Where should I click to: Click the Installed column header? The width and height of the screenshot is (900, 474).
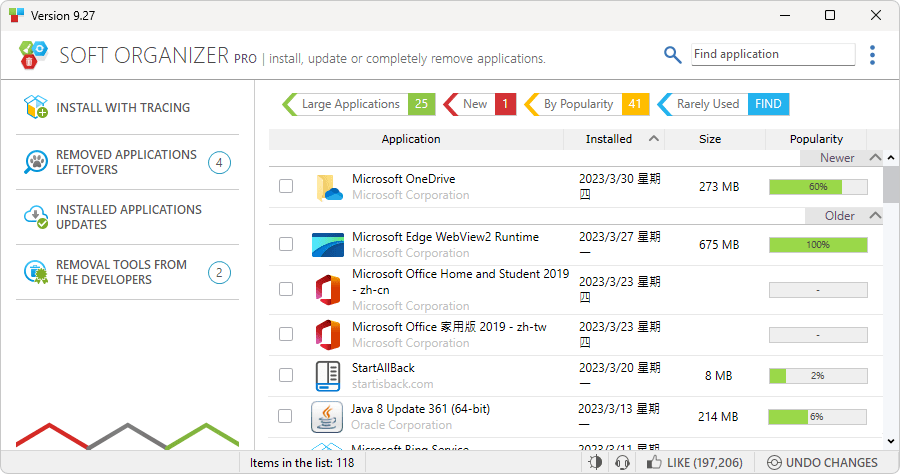614,139
